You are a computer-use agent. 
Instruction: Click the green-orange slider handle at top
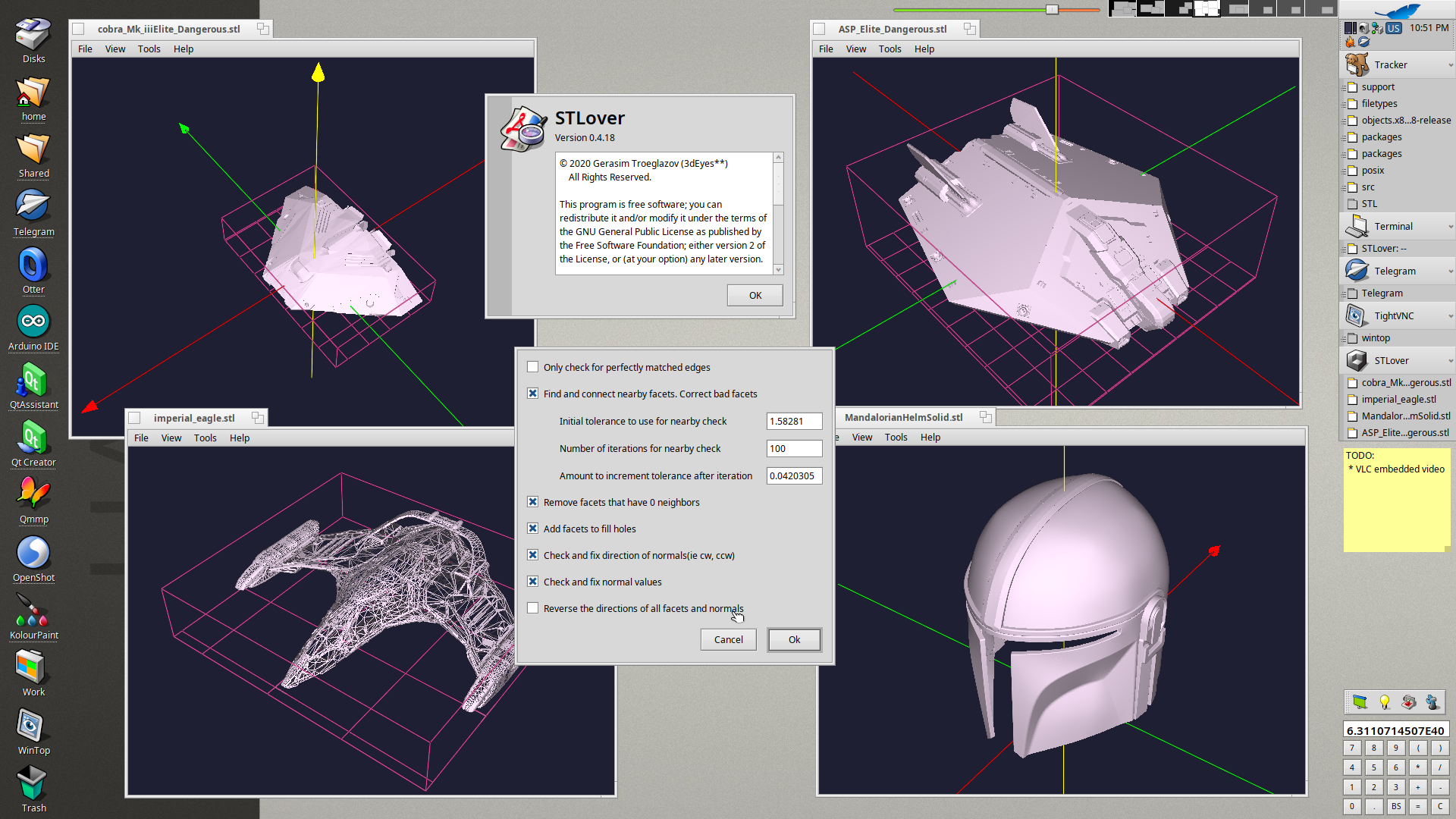pyautogui.click(x=1052, y=10)
